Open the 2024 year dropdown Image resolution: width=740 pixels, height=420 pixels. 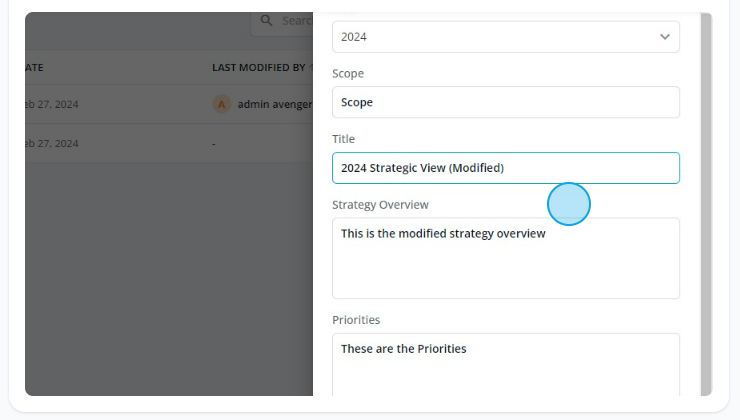[x=505, y=37]
